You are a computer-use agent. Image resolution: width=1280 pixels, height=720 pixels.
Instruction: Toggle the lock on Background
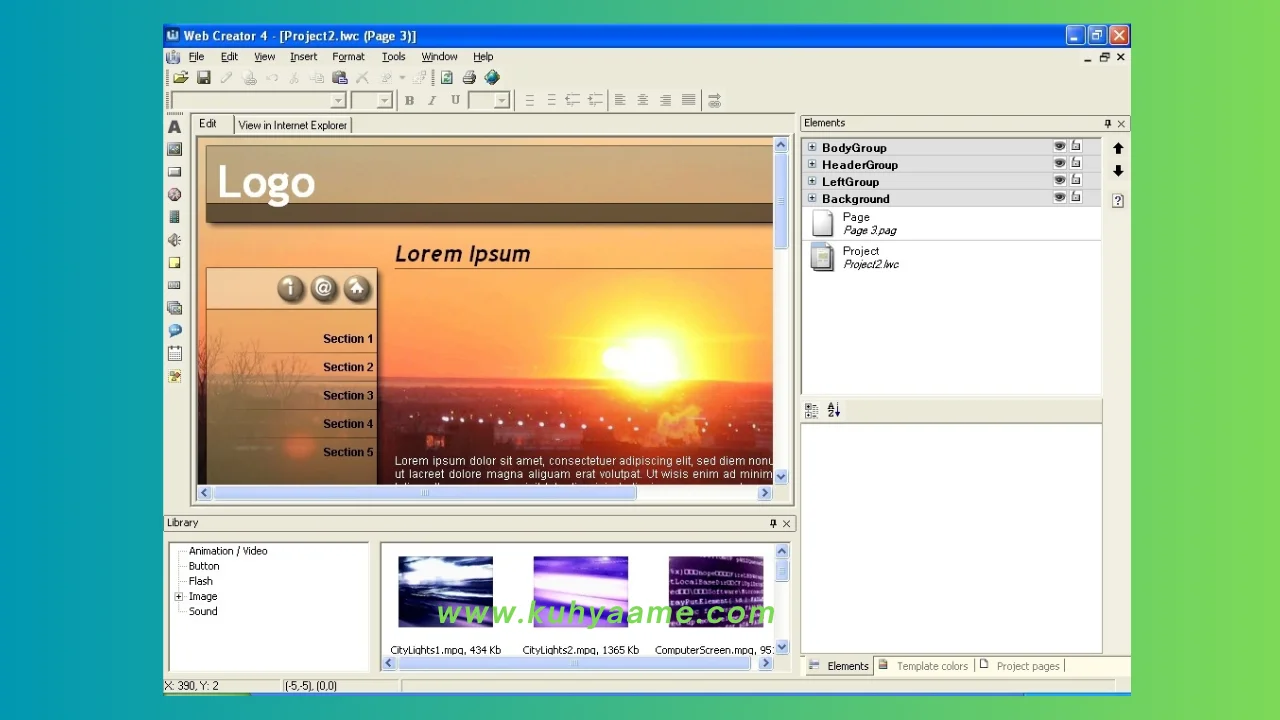point(1076,197)
